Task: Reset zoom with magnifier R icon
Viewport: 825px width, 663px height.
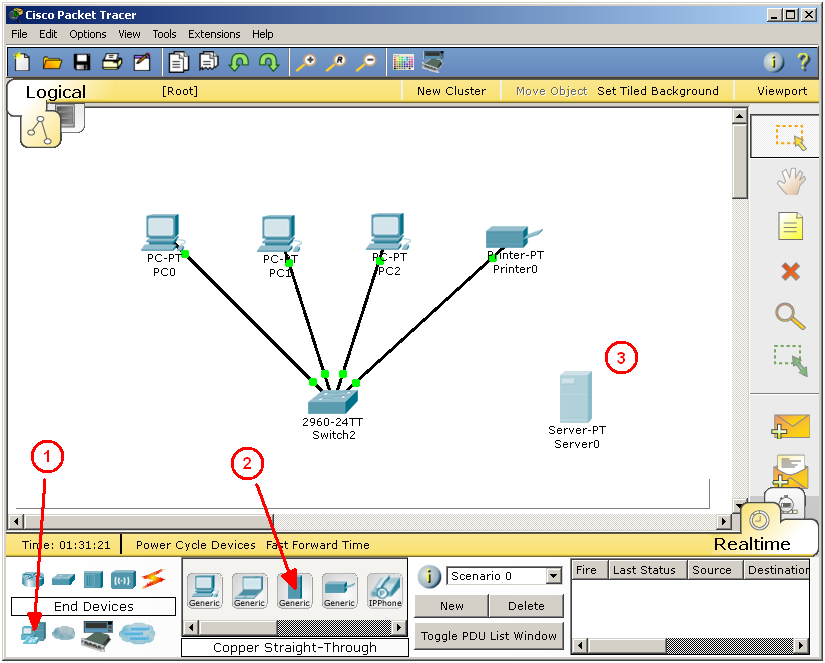Action: point(336,63)
